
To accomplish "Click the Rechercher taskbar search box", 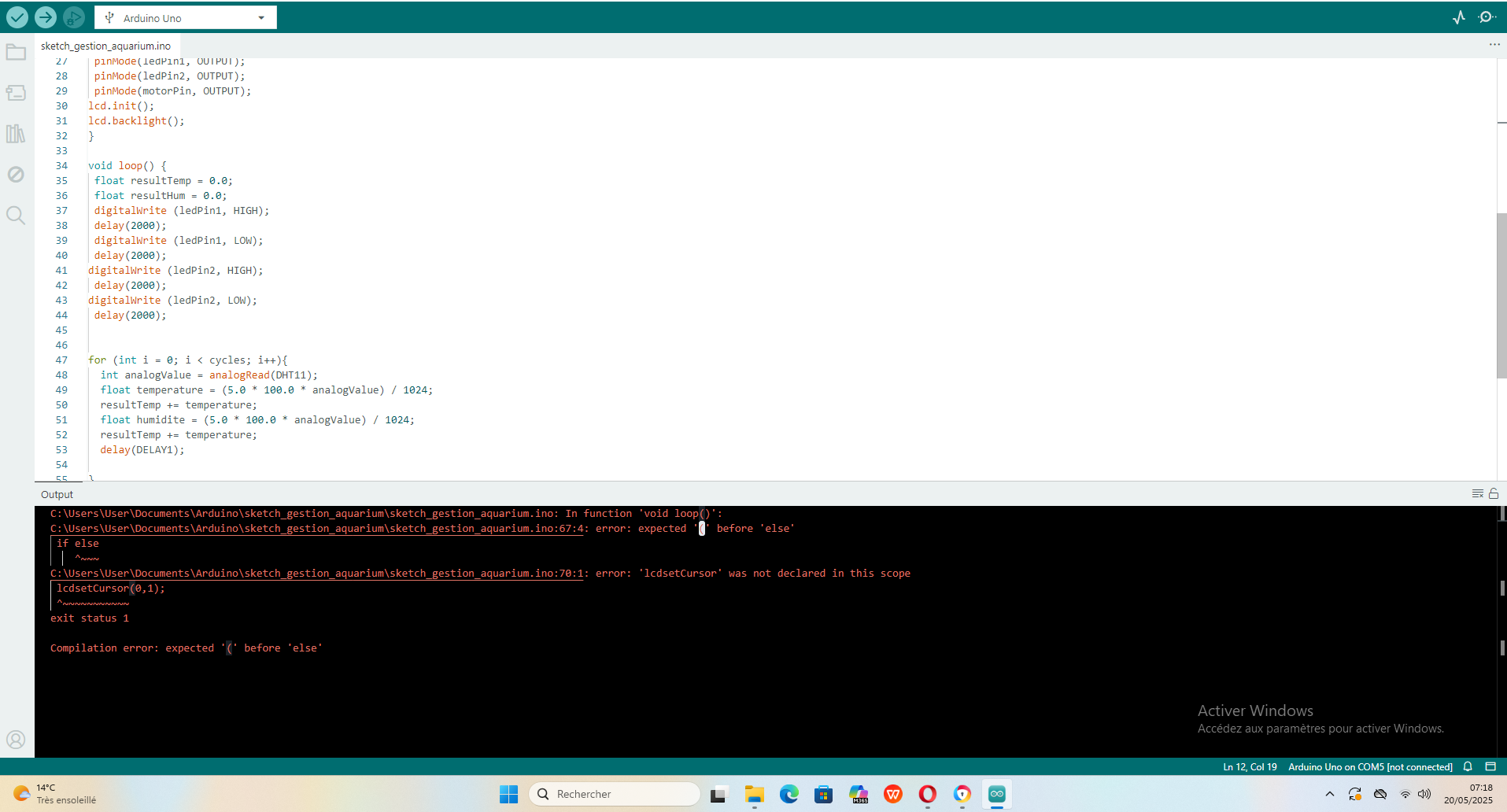I will point(615,794).
